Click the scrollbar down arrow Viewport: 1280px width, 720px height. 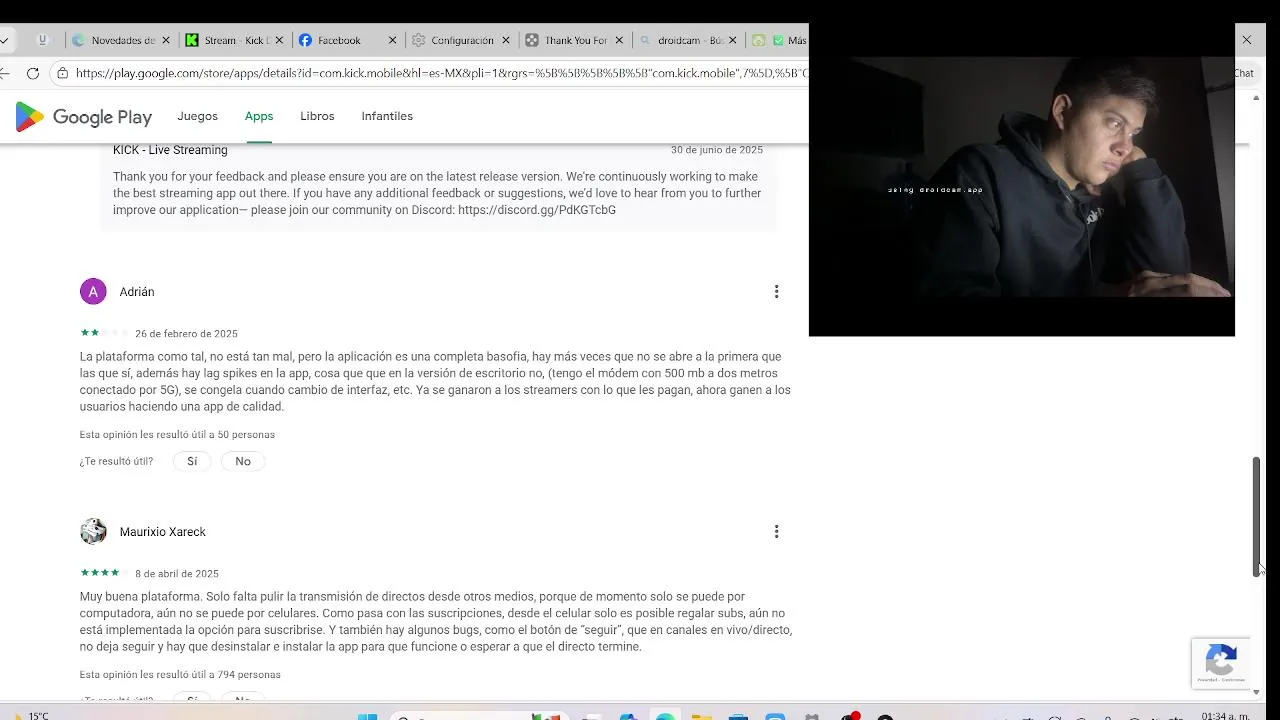point(1257,691)
